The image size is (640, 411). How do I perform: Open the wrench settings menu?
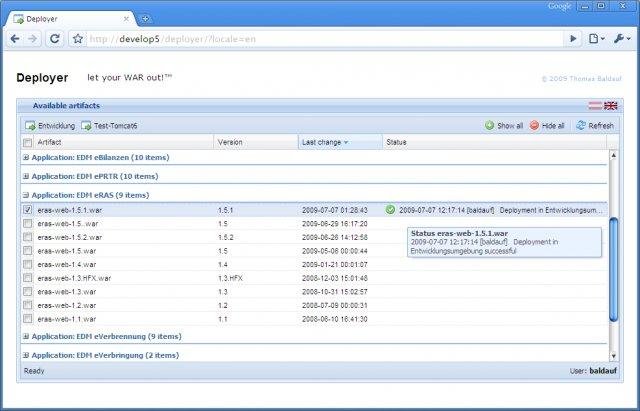tap(622, 39)
